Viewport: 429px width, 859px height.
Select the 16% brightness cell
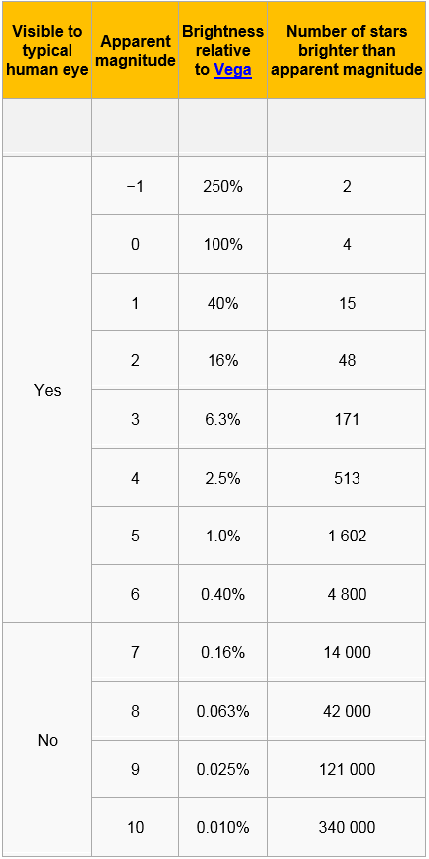(x=223, y=360)
